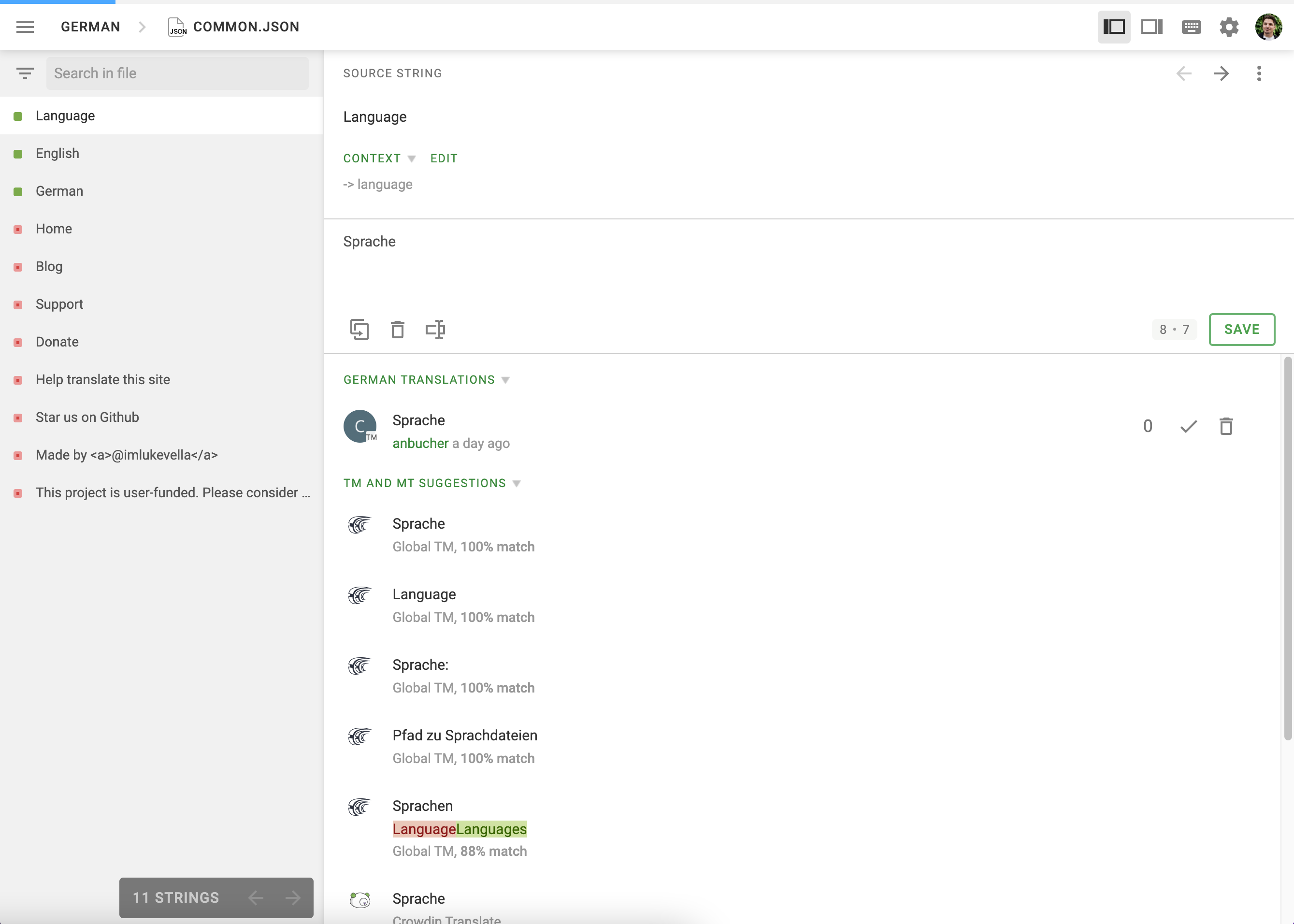The image size is (1294, 924).
Task: Toggle the left sidebar panel view
Action: point(1114,27)
